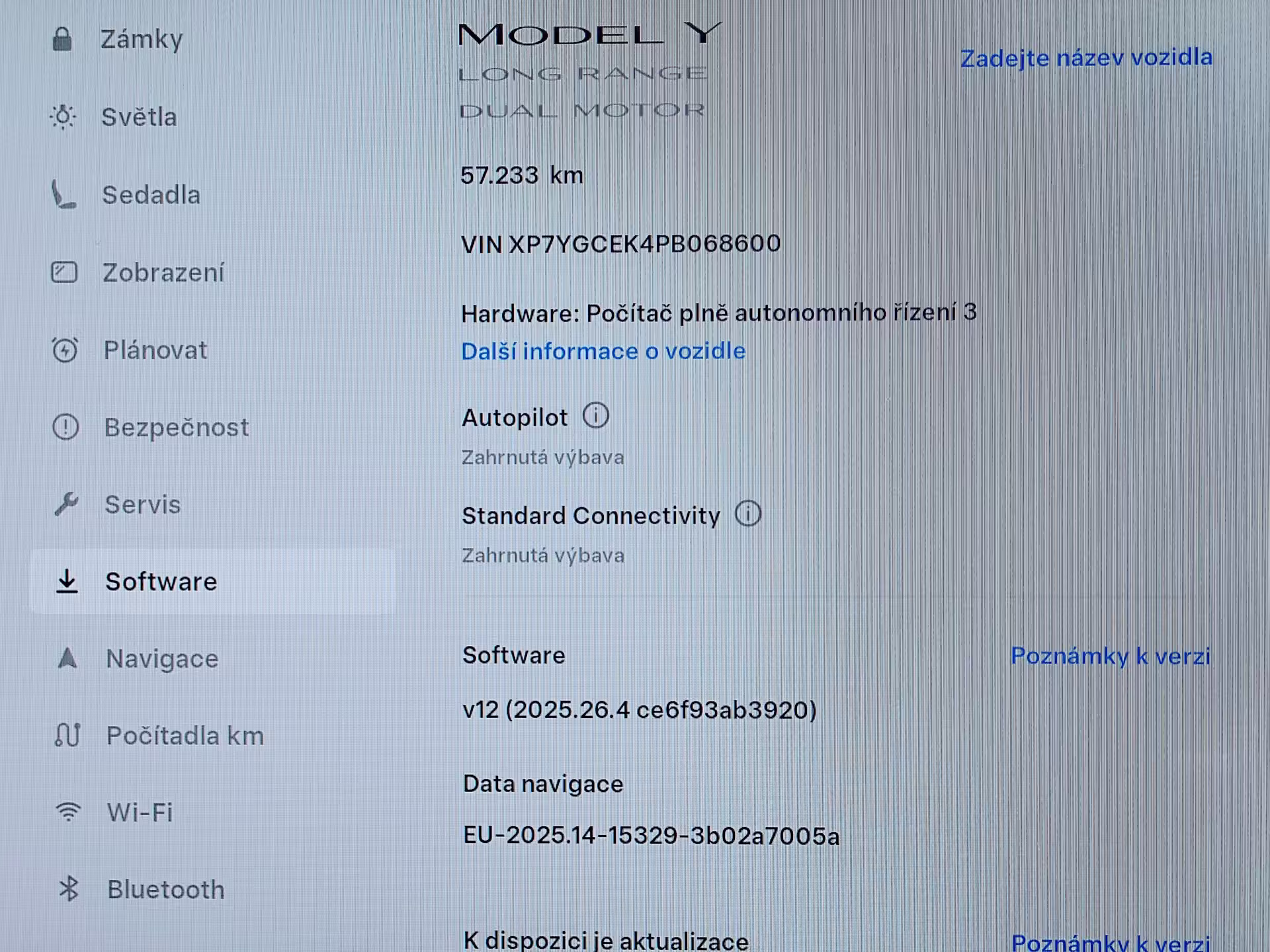This screenshot has width=1270, height=952.
Task: Click the Autopilot info circle icon
Action: (596, 416)
